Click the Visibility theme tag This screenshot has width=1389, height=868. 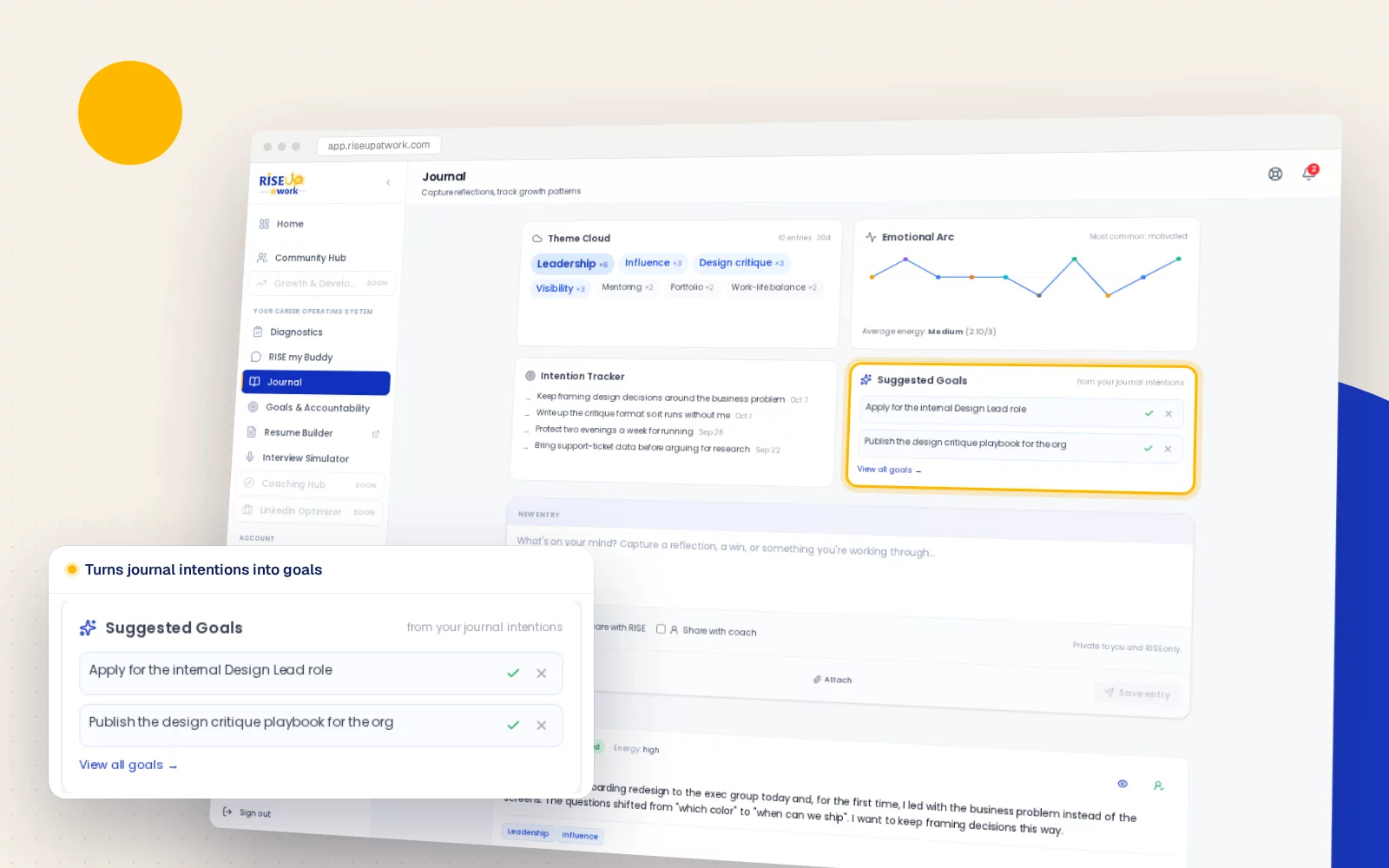click(x=560, y=288)
